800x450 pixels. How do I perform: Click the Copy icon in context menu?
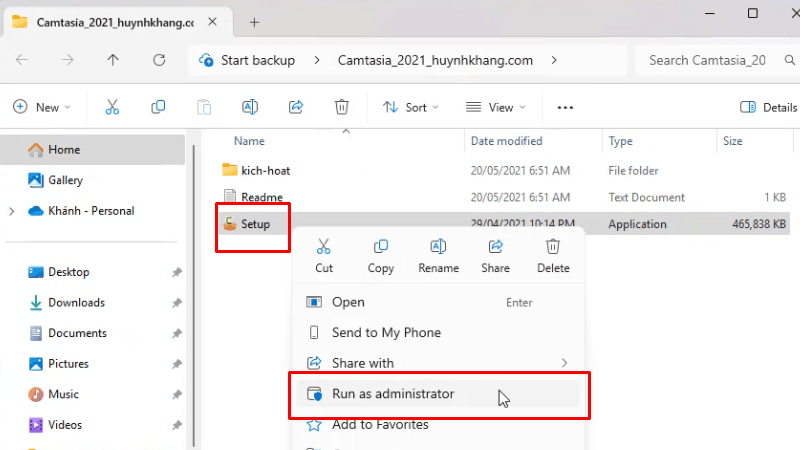380,247
